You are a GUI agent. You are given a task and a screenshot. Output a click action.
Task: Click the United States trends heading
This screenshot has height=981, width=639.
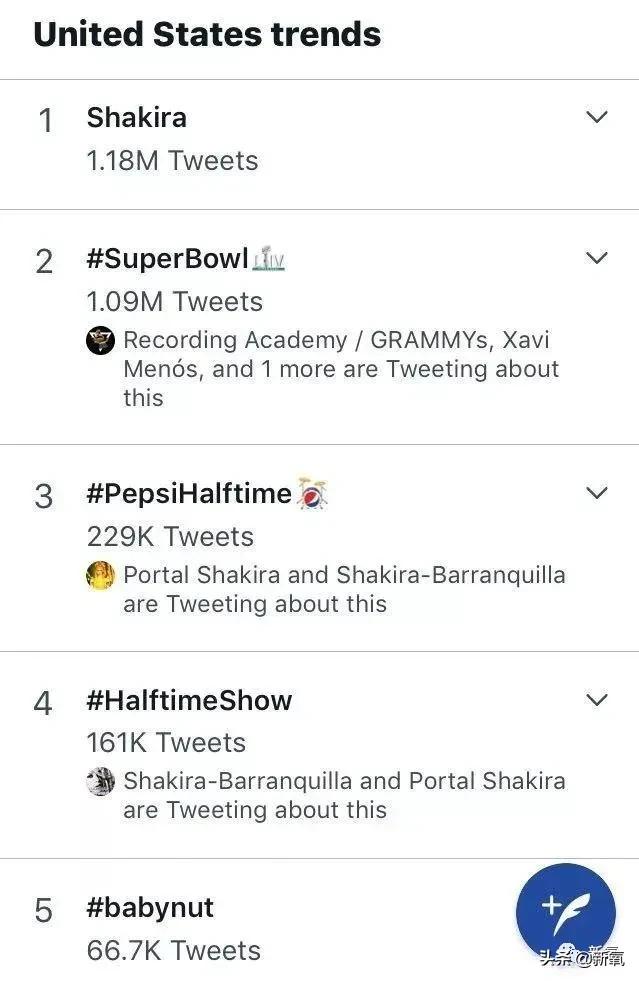(207, 34)
